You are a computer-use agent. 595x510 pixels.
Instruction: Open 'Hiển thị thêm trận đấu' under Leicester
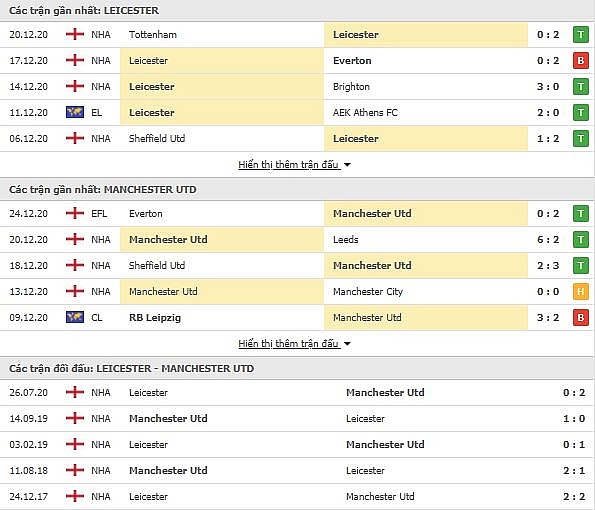coord(288,165)
